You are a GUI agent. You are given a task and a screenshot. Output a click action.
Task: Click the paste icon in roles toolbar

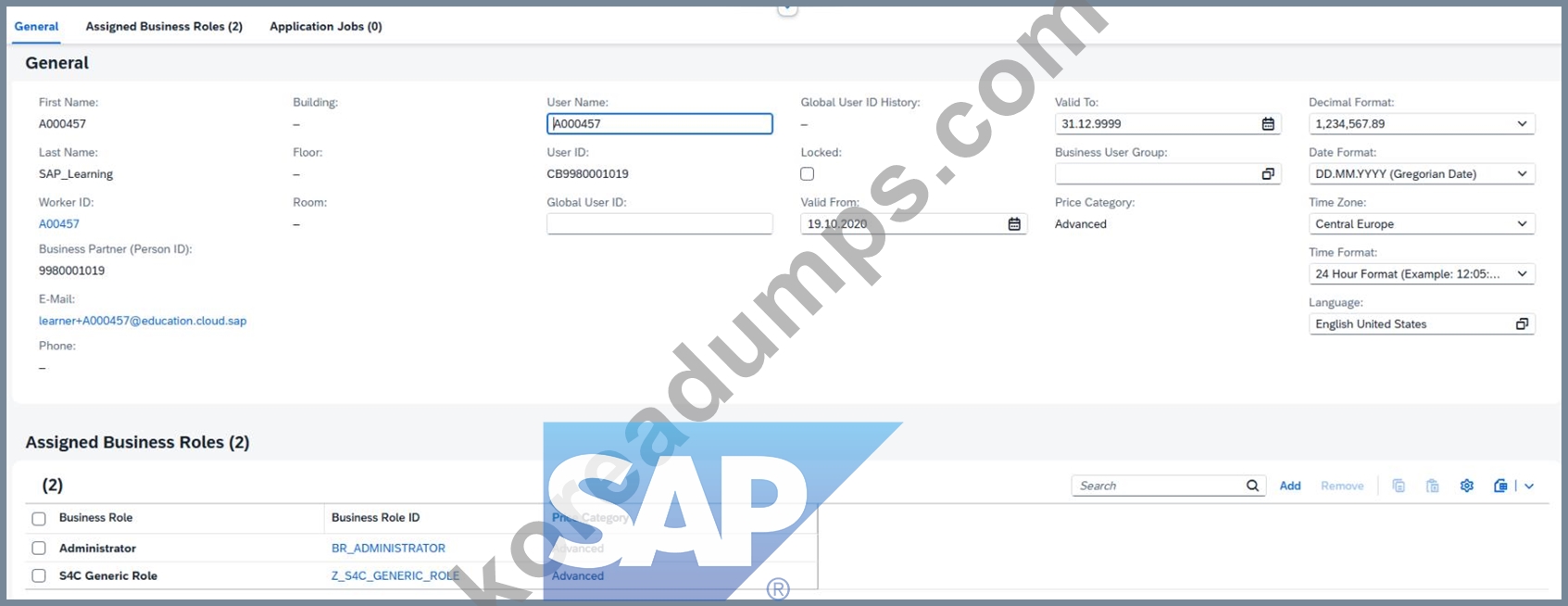point(1433,486)
